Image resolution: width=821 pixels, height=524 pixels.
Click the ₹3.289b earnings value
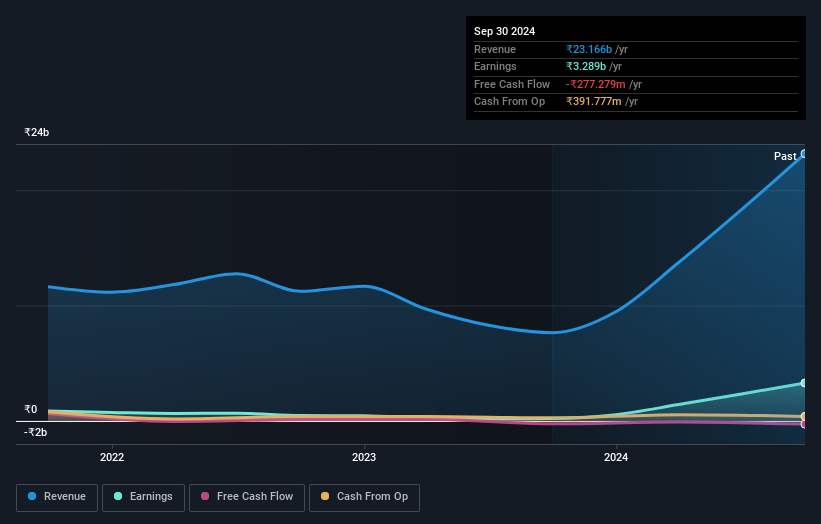[586, 66]
